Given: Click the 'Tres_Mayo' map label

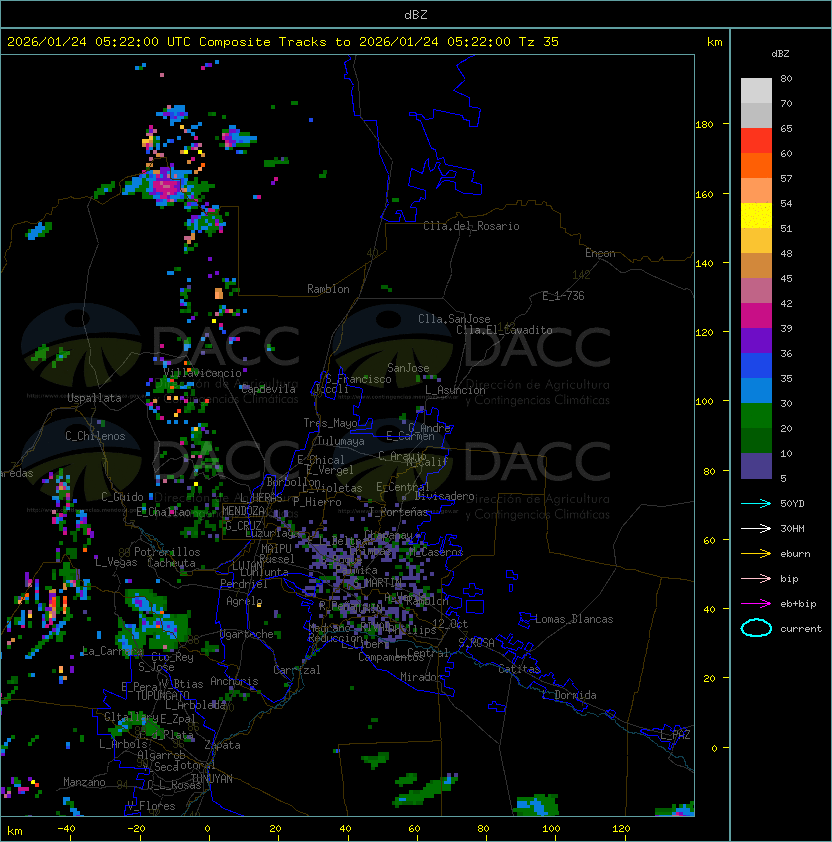Looking at the screenshot, I should click(x=330, y=423).
